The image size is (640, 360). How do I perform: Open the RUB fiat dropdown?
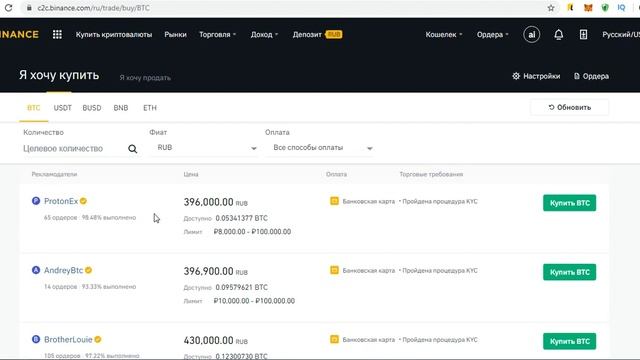click(205, 148)
